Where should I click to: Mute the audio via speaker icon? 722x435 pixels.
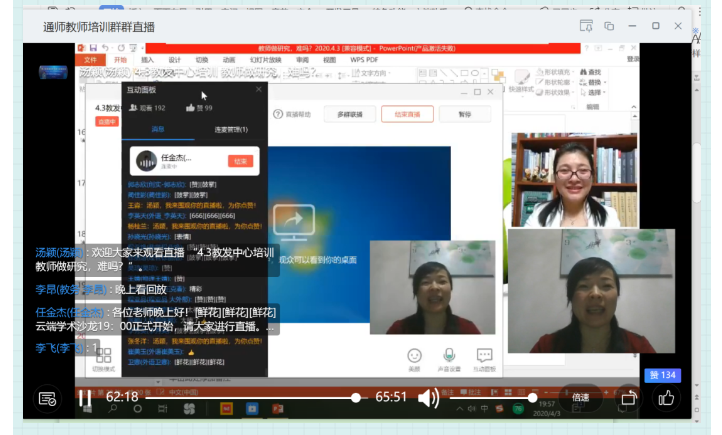(428, 397)
